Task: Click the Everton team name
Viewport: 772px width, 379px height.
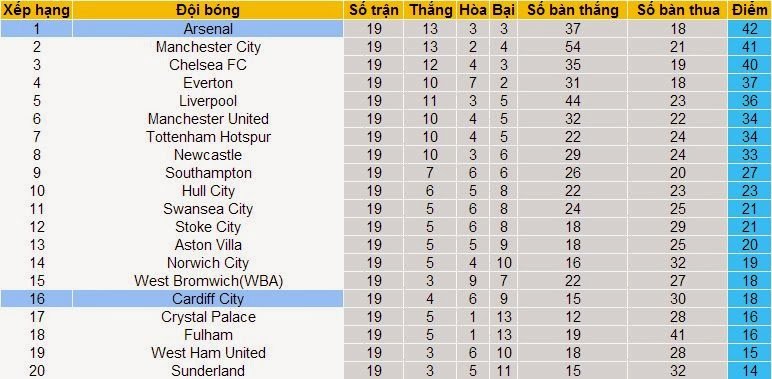Action: point(208,83)
